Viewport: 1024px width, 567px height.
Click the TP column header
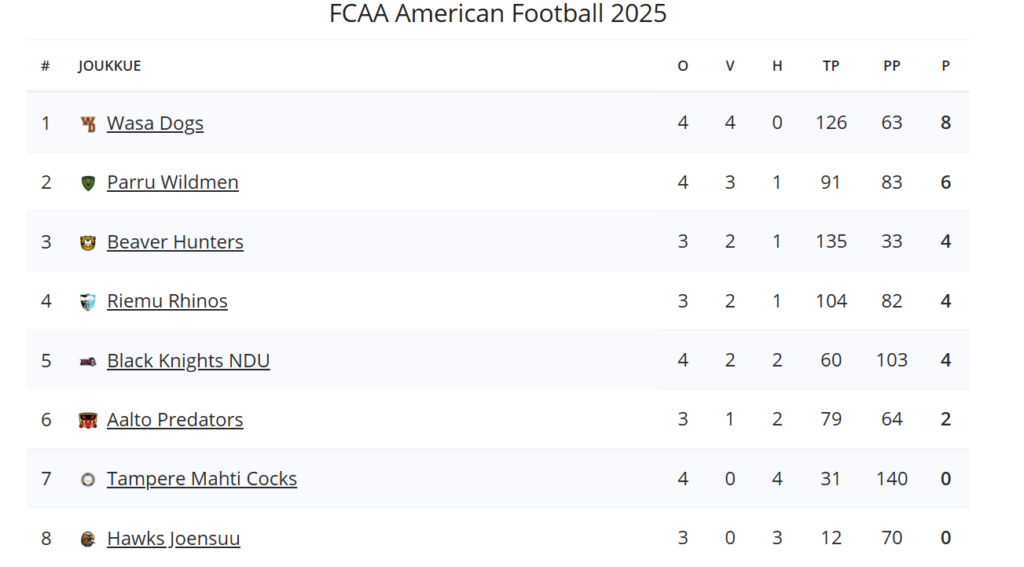(831, 66)
